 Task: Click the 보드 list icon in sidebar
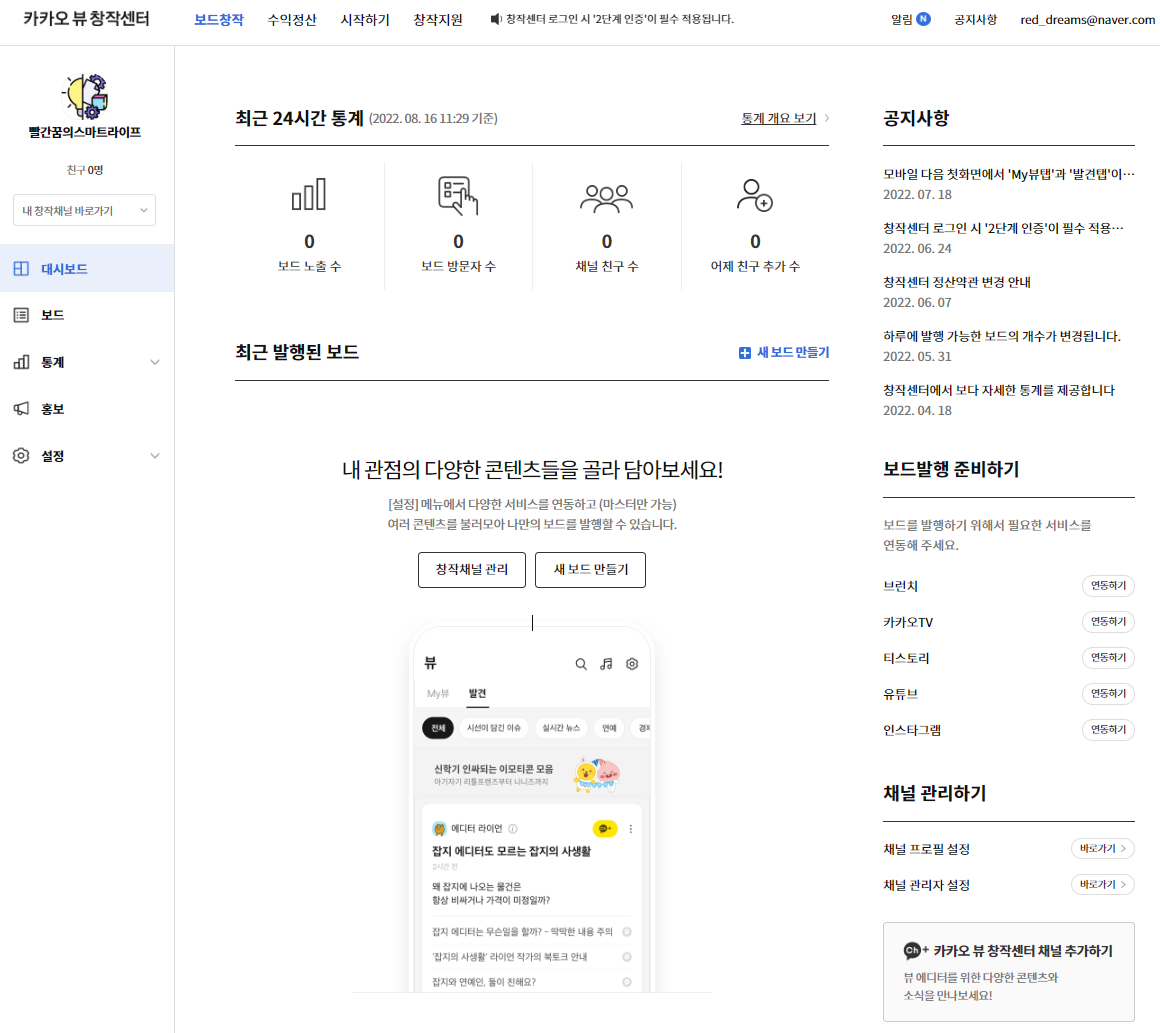tap(21, 315)
